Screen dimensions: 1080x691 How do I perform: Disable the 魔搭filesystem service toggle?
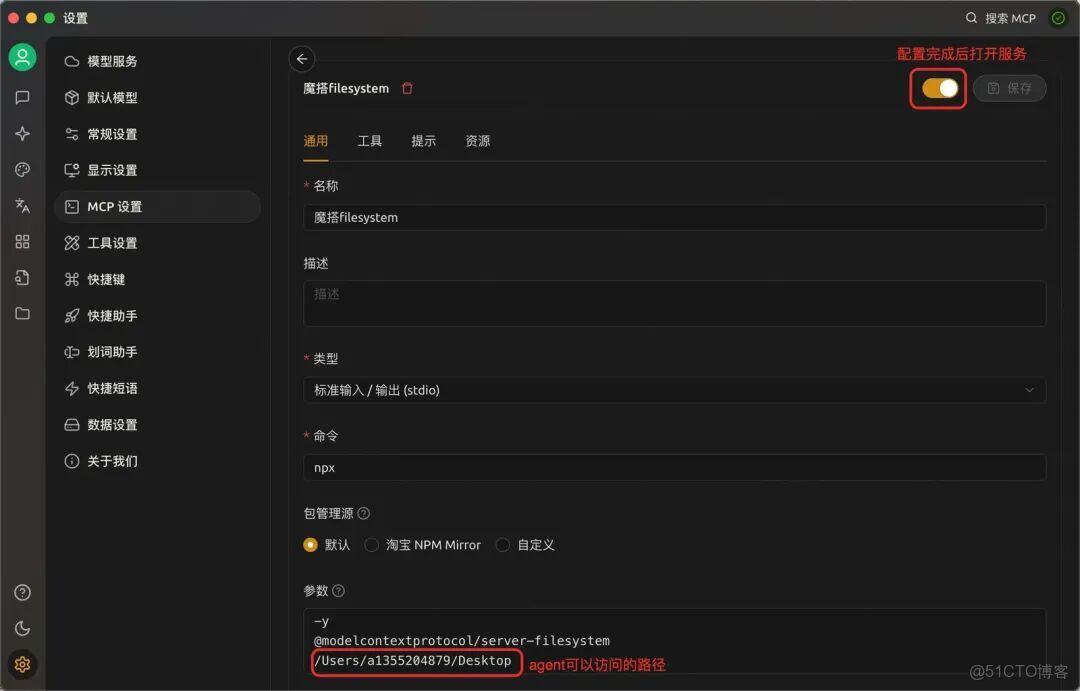[x=937, y=88]
